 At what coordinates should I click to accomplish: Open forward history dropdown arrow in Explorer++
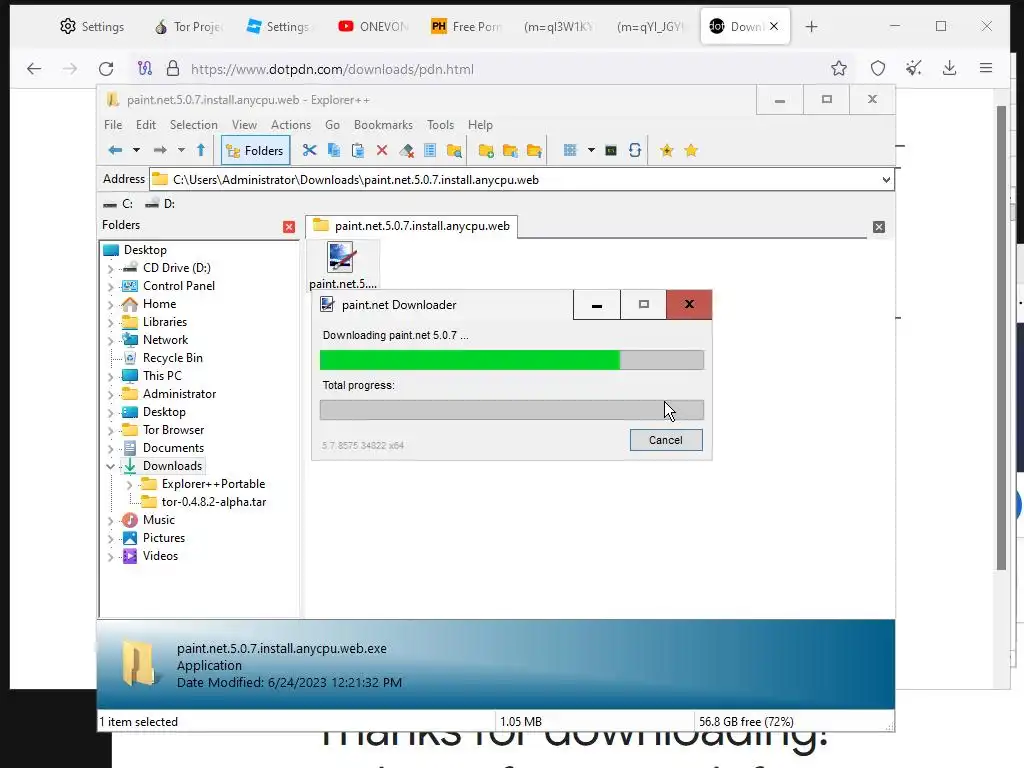[x=182, y=150]
